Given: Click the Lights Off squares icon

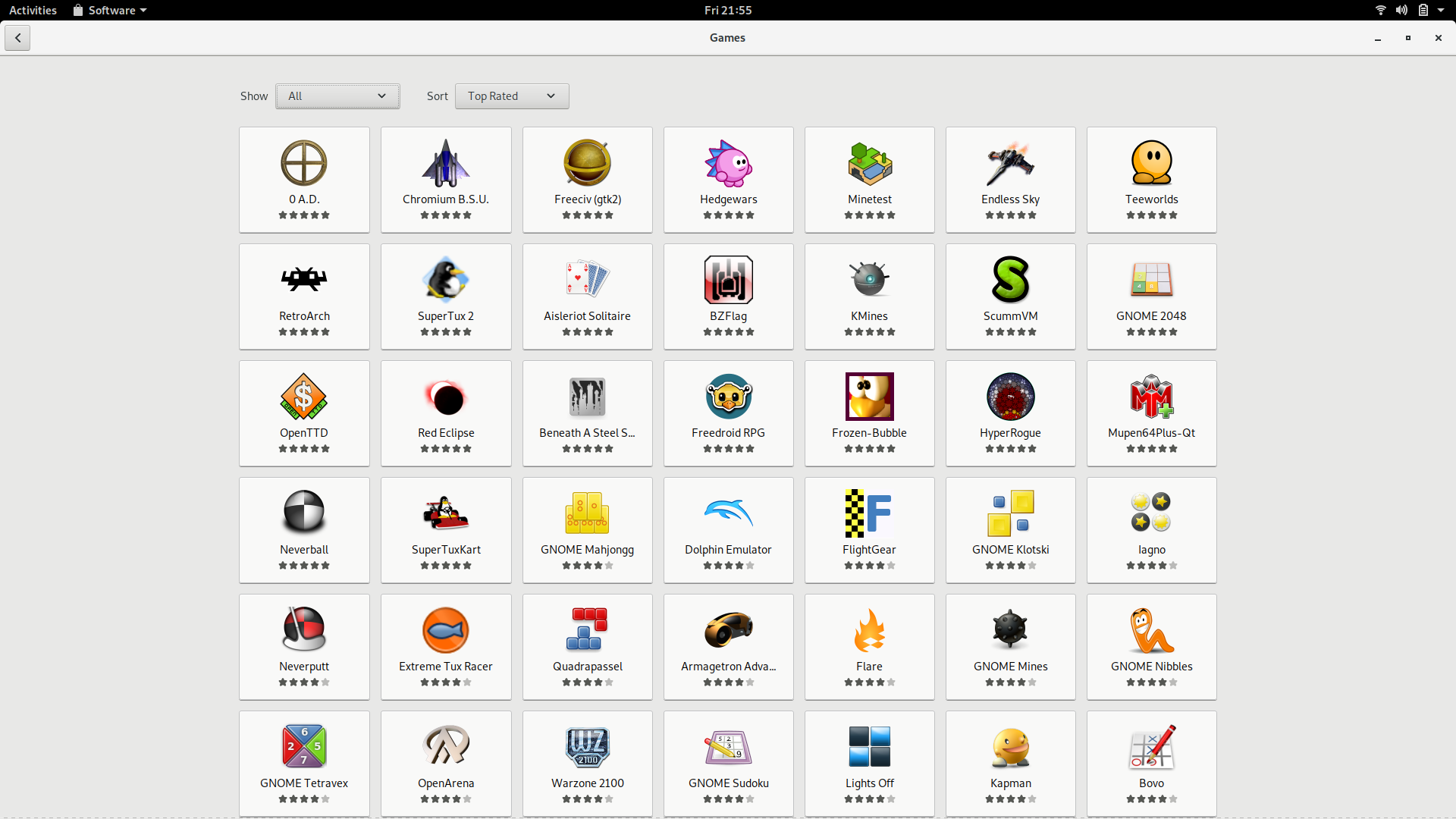Looking at the screenshot, I should tap(870, 747).
